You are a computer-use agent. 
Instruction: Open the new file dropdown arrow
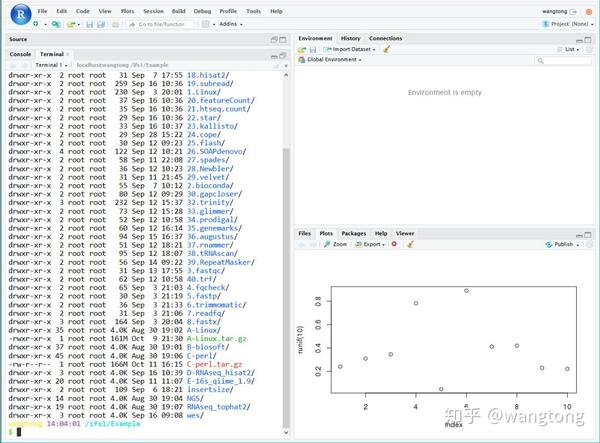point(45,24)
